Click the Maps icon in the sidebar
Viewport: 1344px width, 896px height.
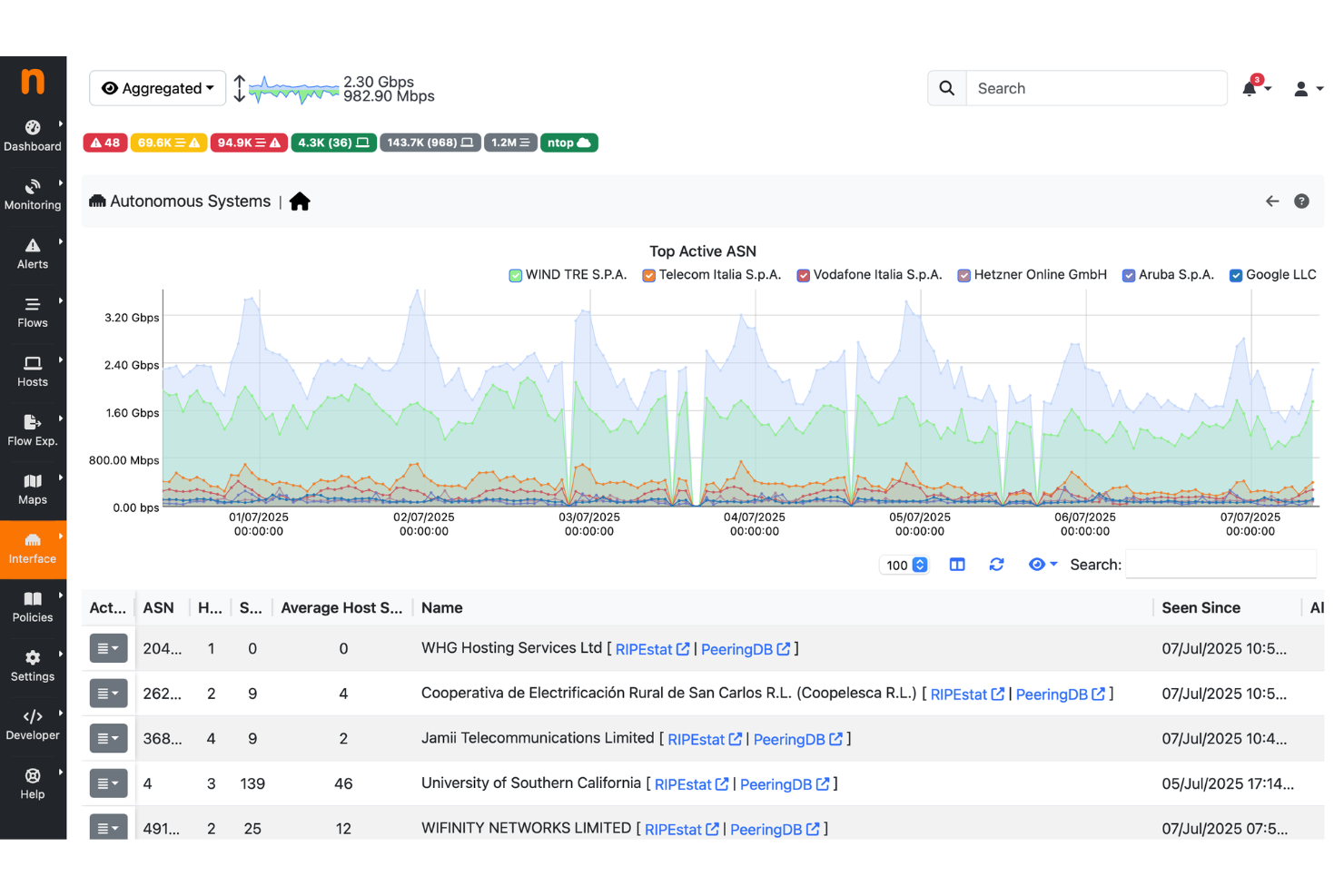click(x=33, y=488)
